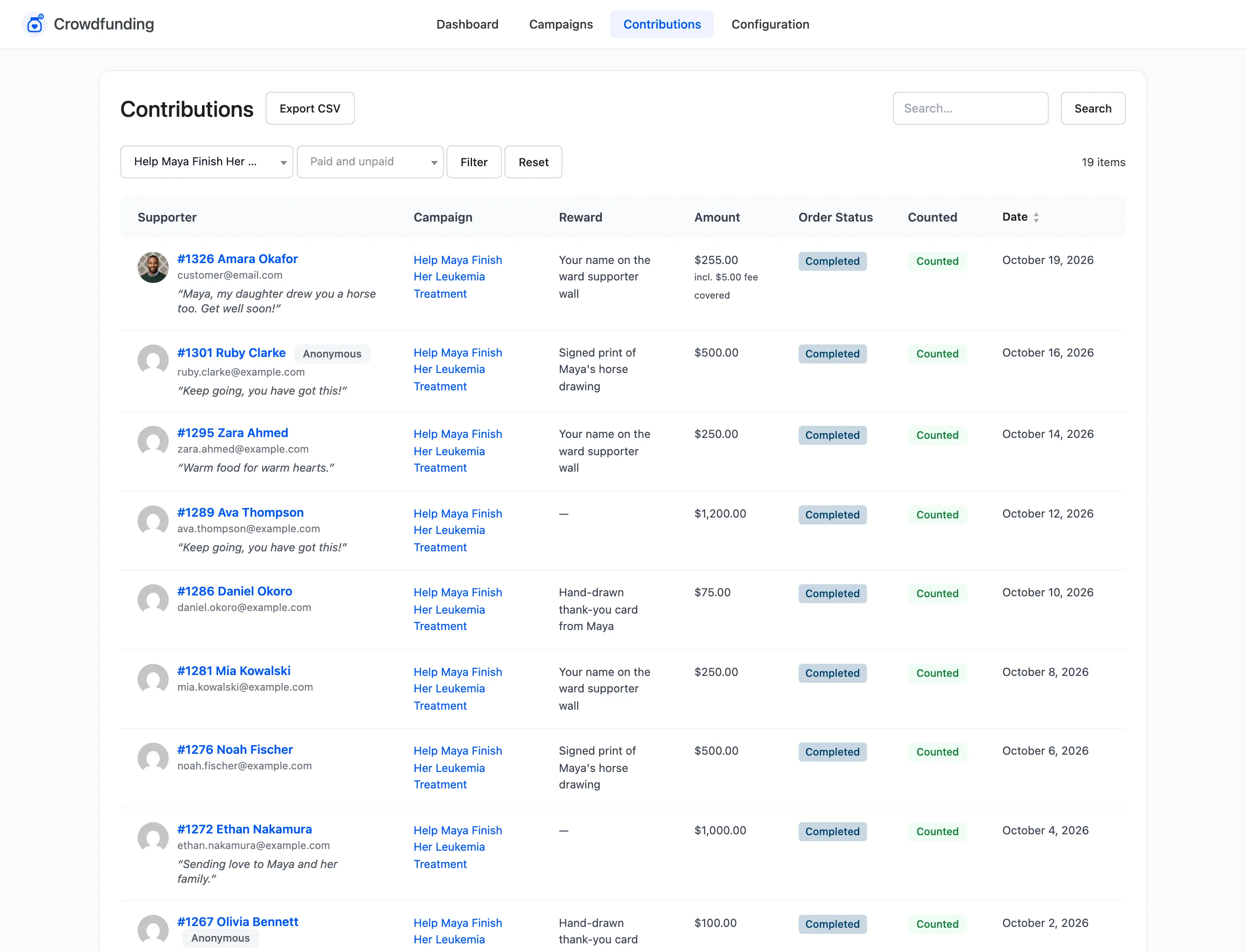Select the Contributions tab
Viewport: 1246px width, 952px height.
click(662, 24)
